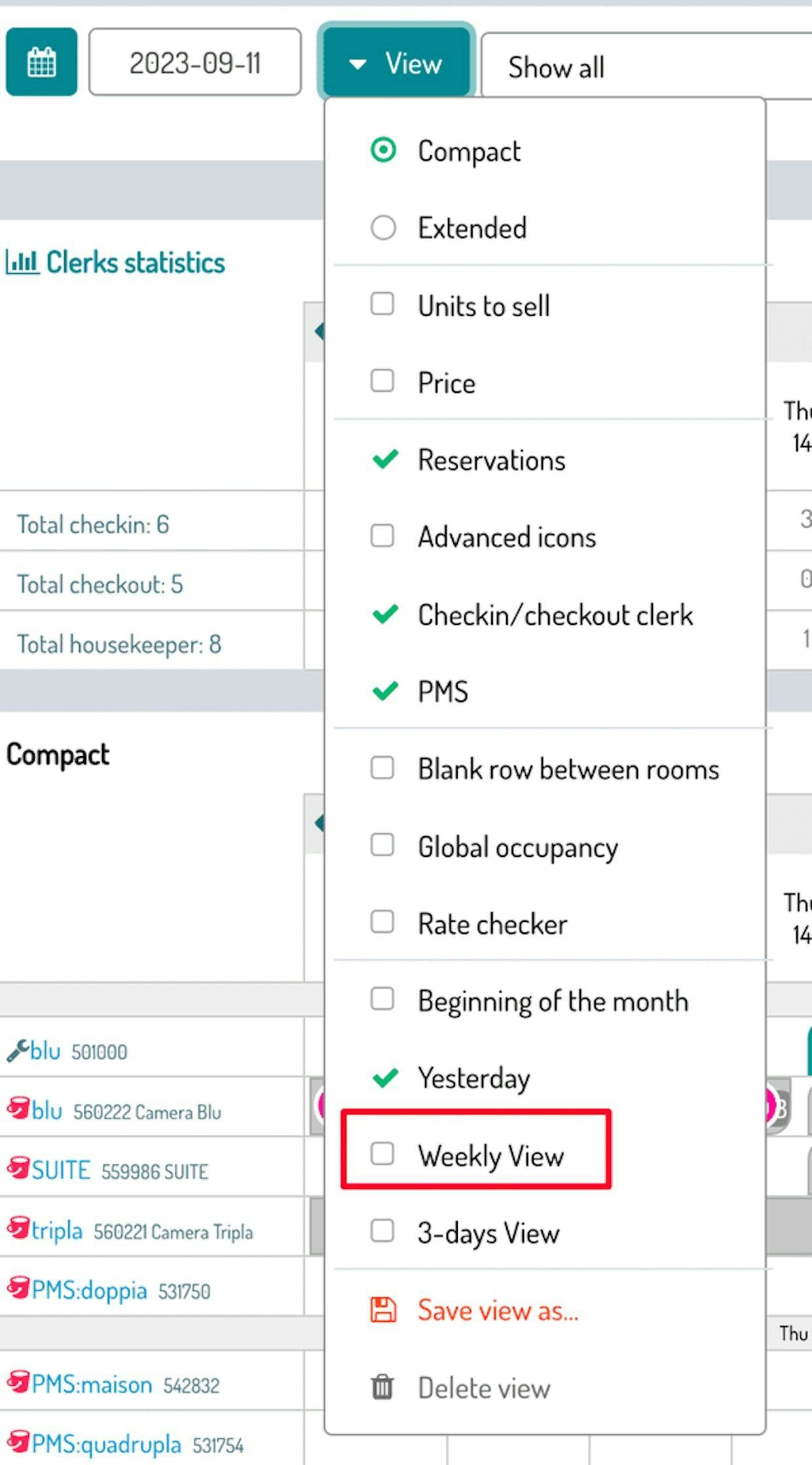Open the Show all dropdown
The height and width of the screenshot is (1465, 812).
645,67
